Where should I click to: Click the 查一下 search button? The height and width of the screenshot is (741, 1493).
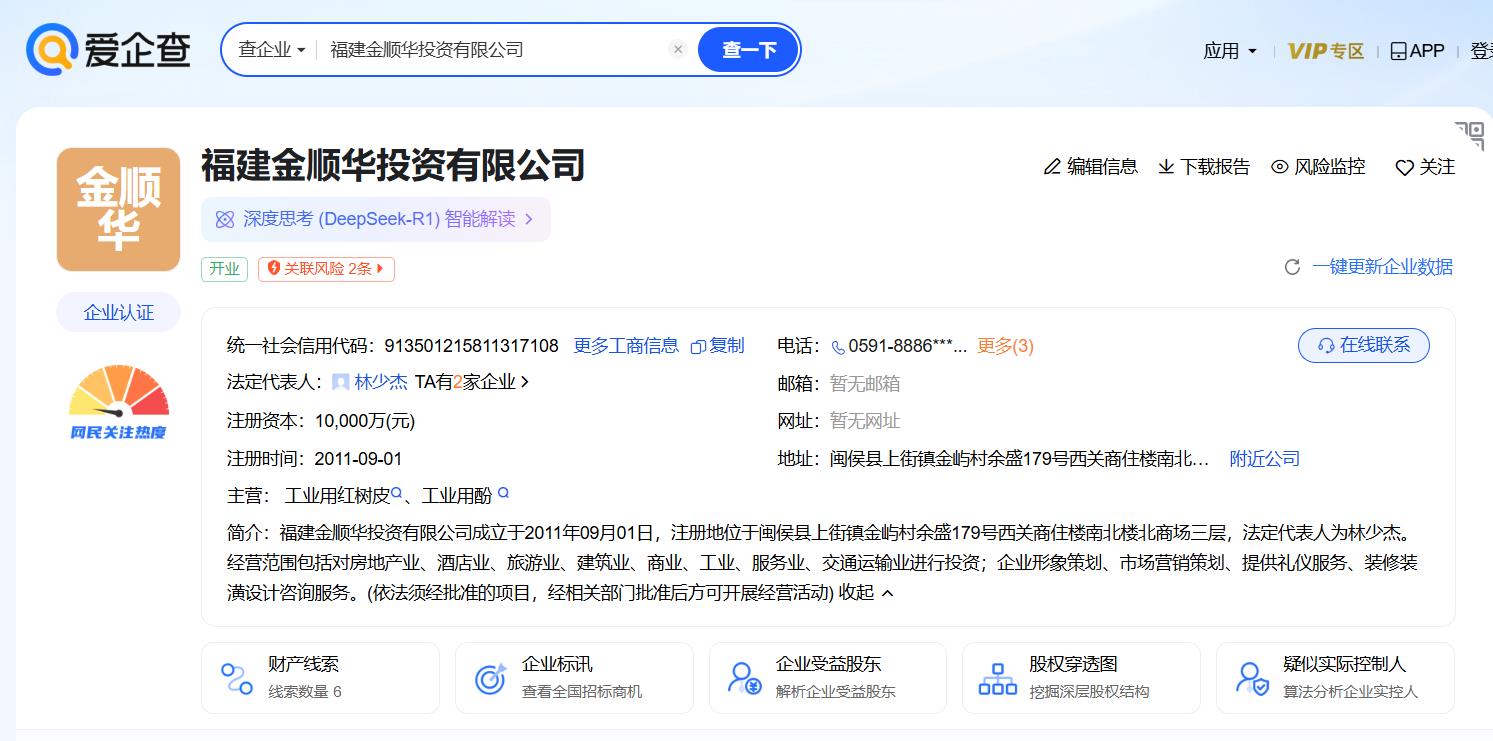pyautogui.click(x=748, y=50)
